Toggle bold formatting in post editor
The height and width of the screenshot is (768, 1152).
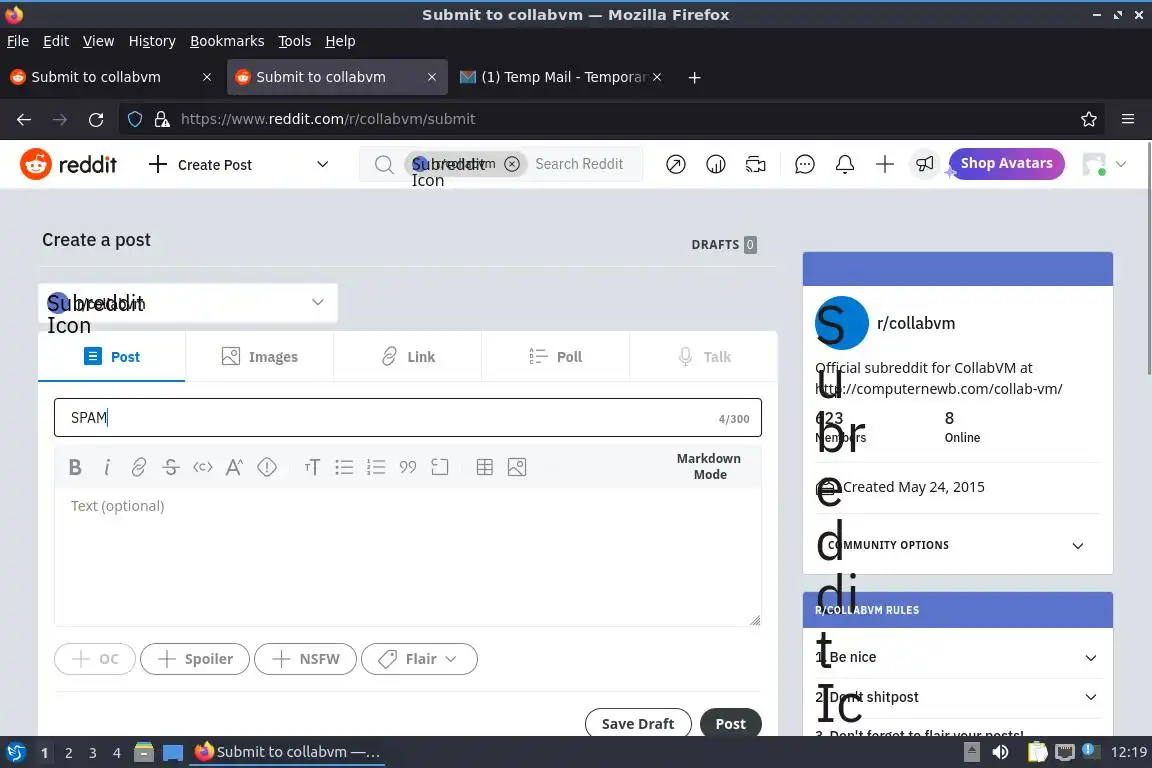click(75, 467)
